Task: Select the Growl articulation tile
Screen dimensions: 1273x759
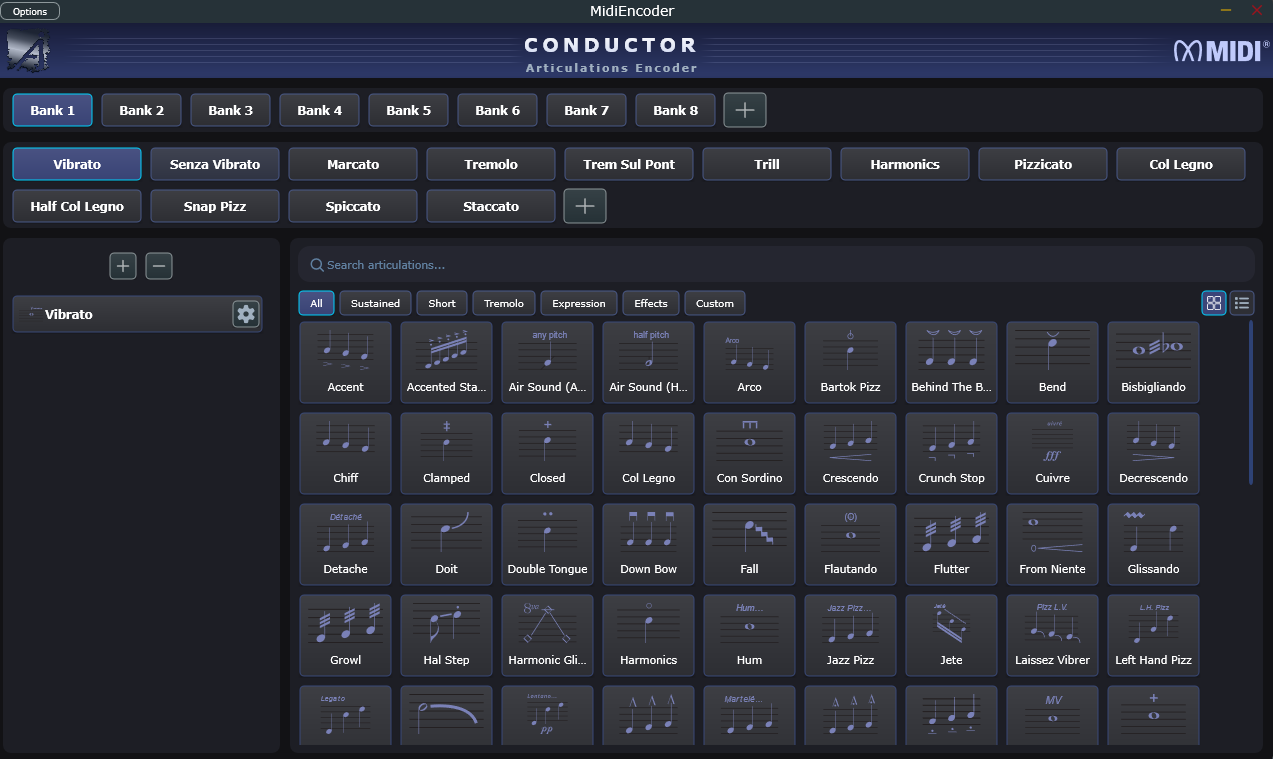Action: tap(345, 635)
